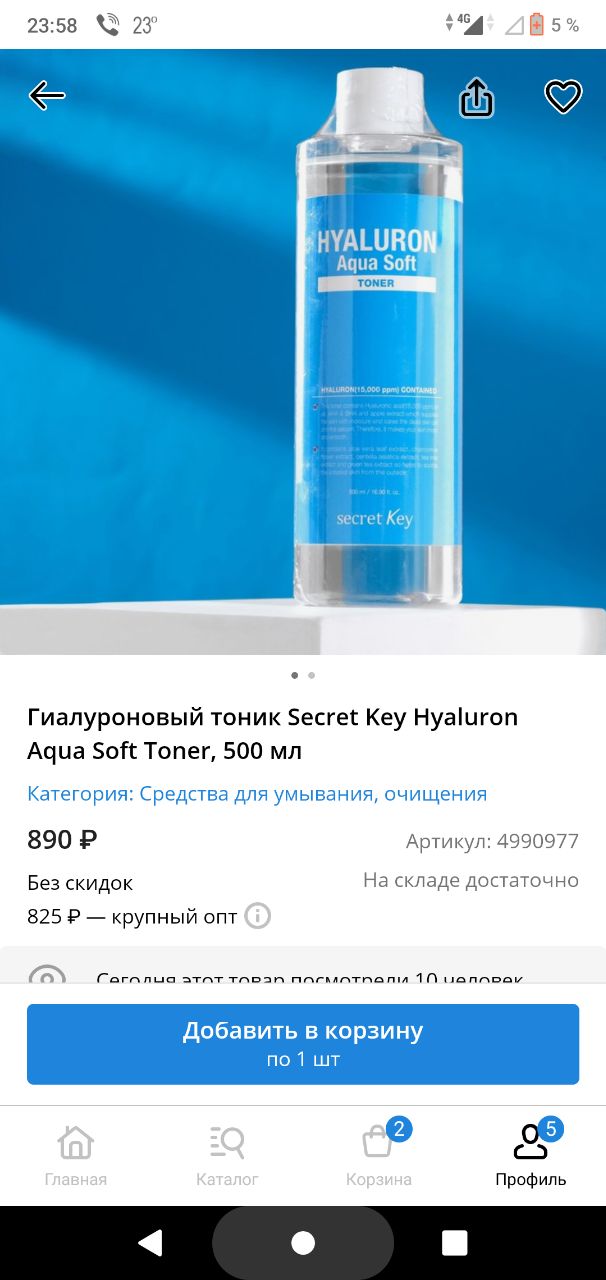Viewport: 606px width, 1280px height.
Task: Tap the Android back navigation button
Action: pos(150,1243)
